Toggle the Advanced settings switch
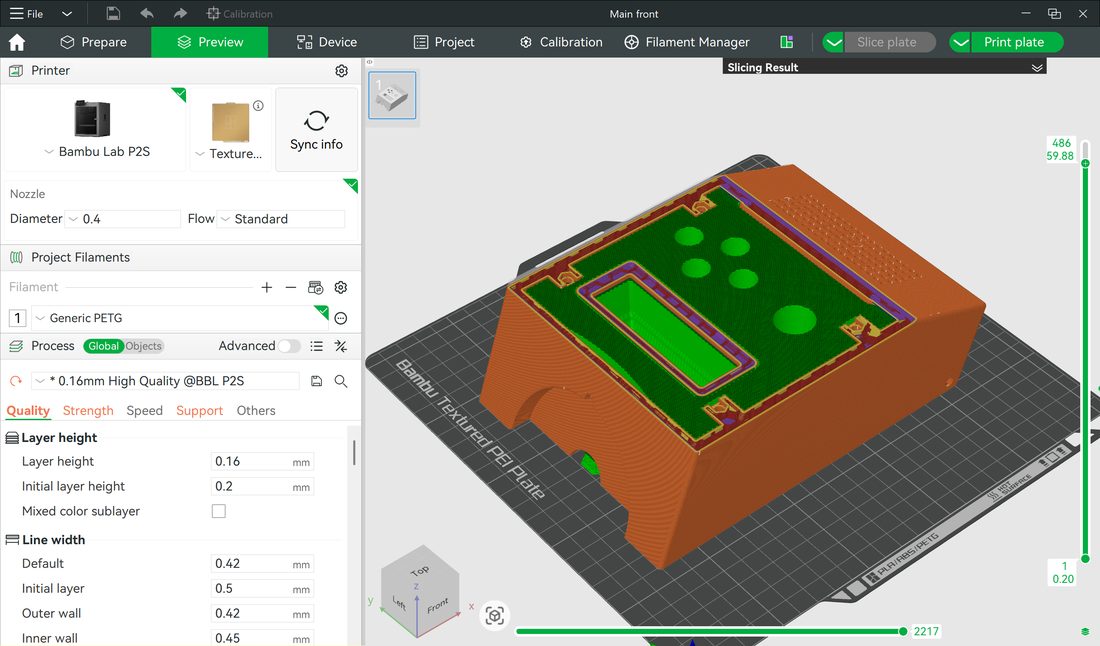Viewport: 1100px width, 646px height. [288, 346]
